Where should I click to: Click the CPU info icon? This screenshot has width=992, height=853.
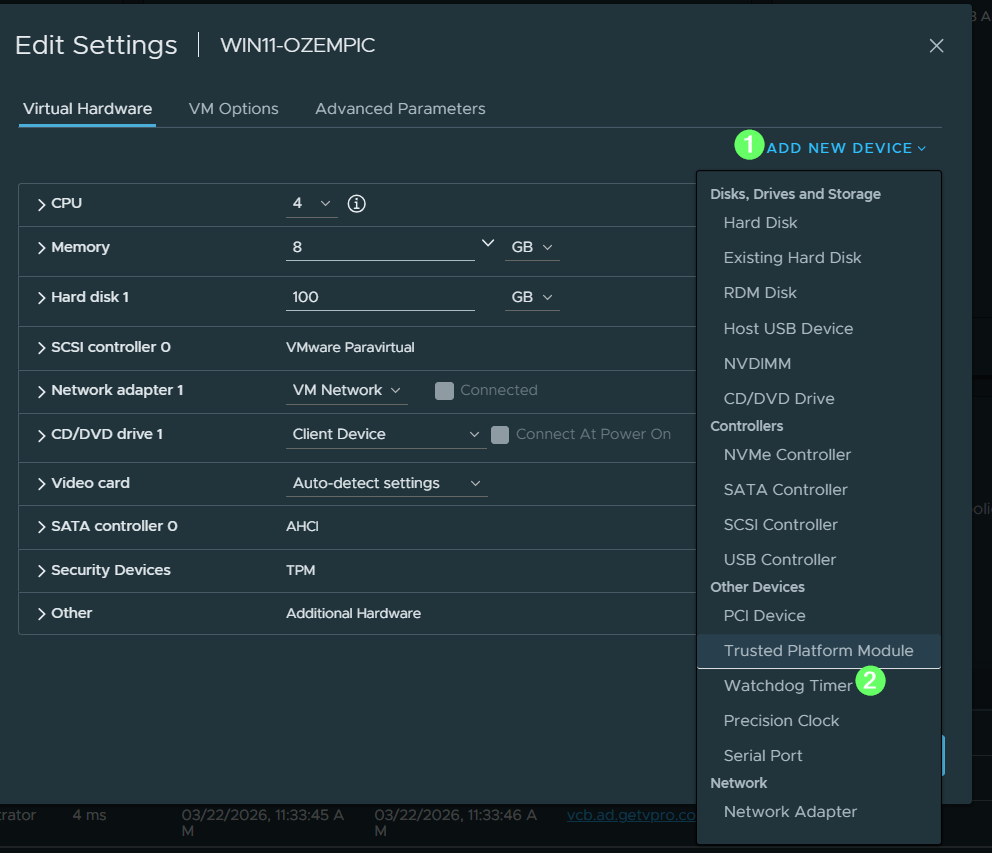356,204
